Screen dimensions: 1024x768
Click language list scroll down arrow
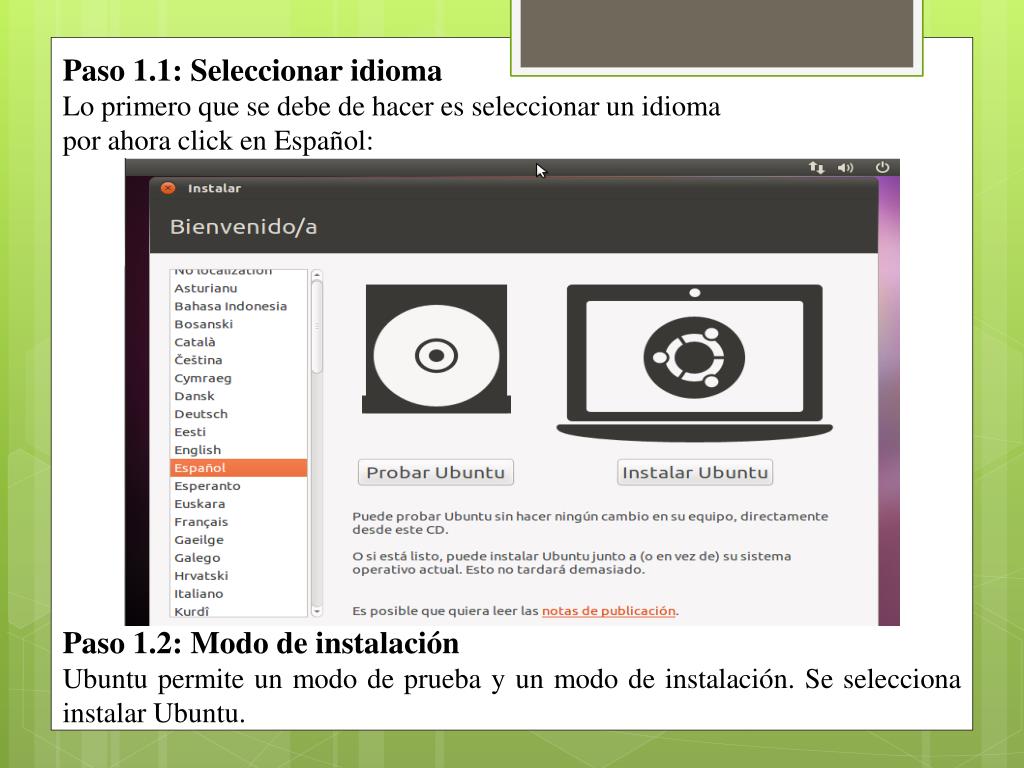(317, 611)
